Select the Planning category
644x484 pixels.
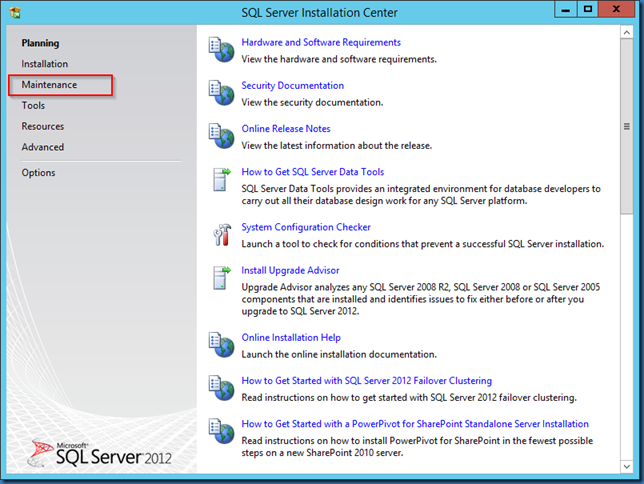(40, 43)
